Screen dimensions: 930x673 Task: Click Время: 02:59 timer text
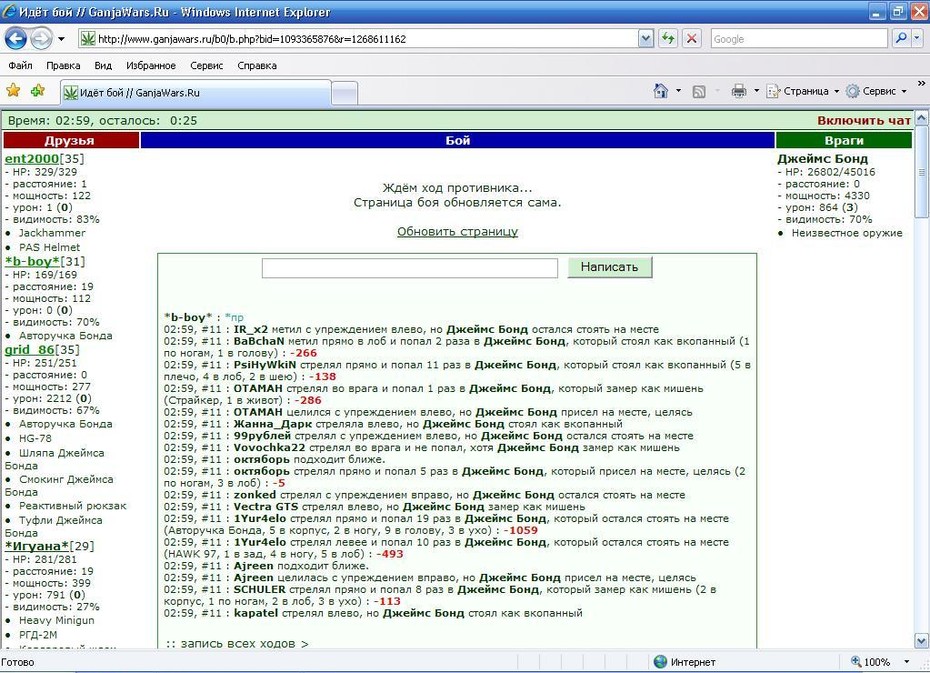click(x=49, y=120)
